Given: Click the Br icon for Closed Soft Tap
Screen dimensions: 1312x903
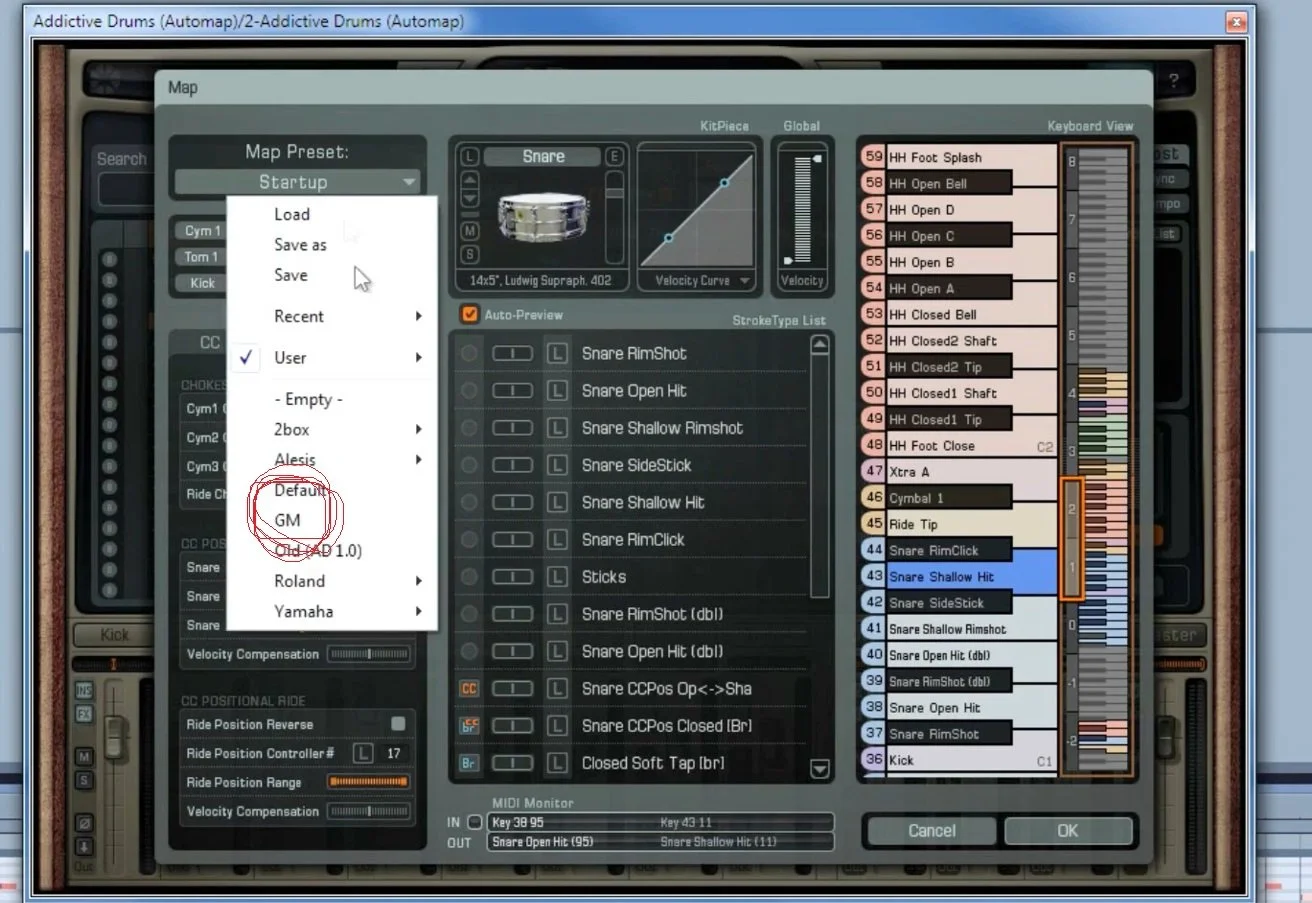Looking at the screenshot, I should (x=469, y=763).
